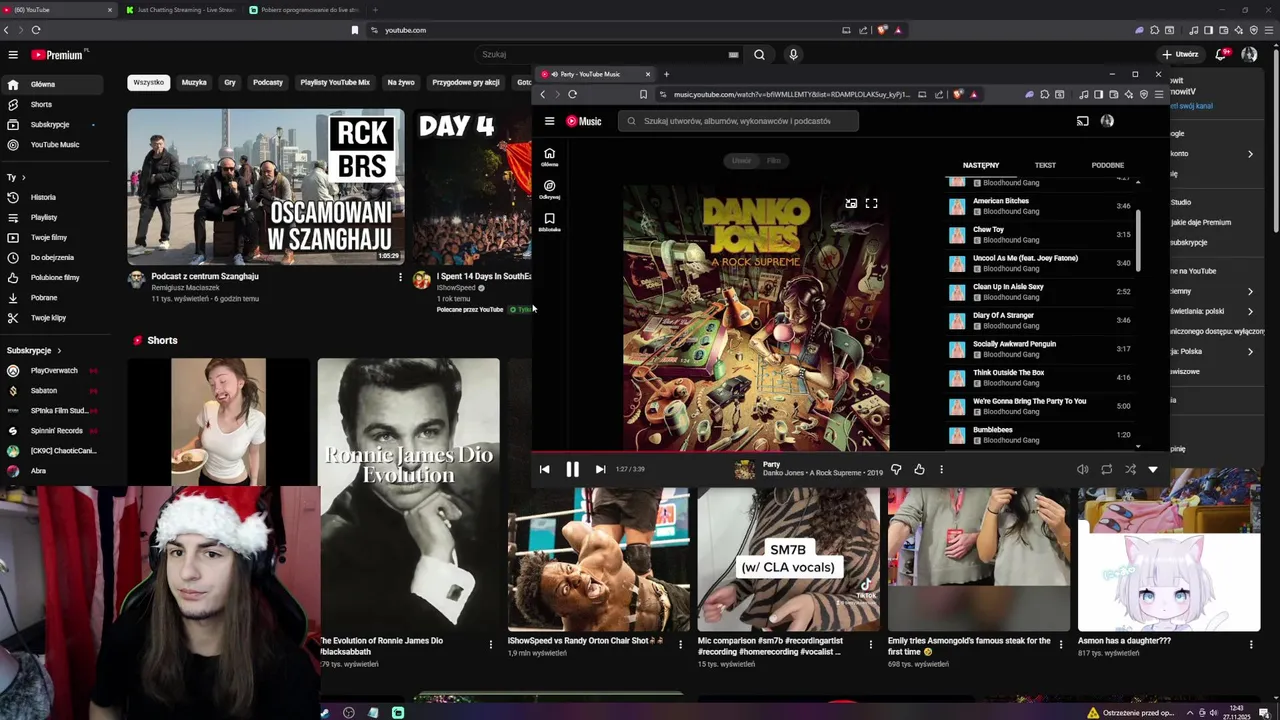Skip to previous track in YouTube Music
Screen dimensions: 1280x720
pyautogui.click(x=544, y=469)
